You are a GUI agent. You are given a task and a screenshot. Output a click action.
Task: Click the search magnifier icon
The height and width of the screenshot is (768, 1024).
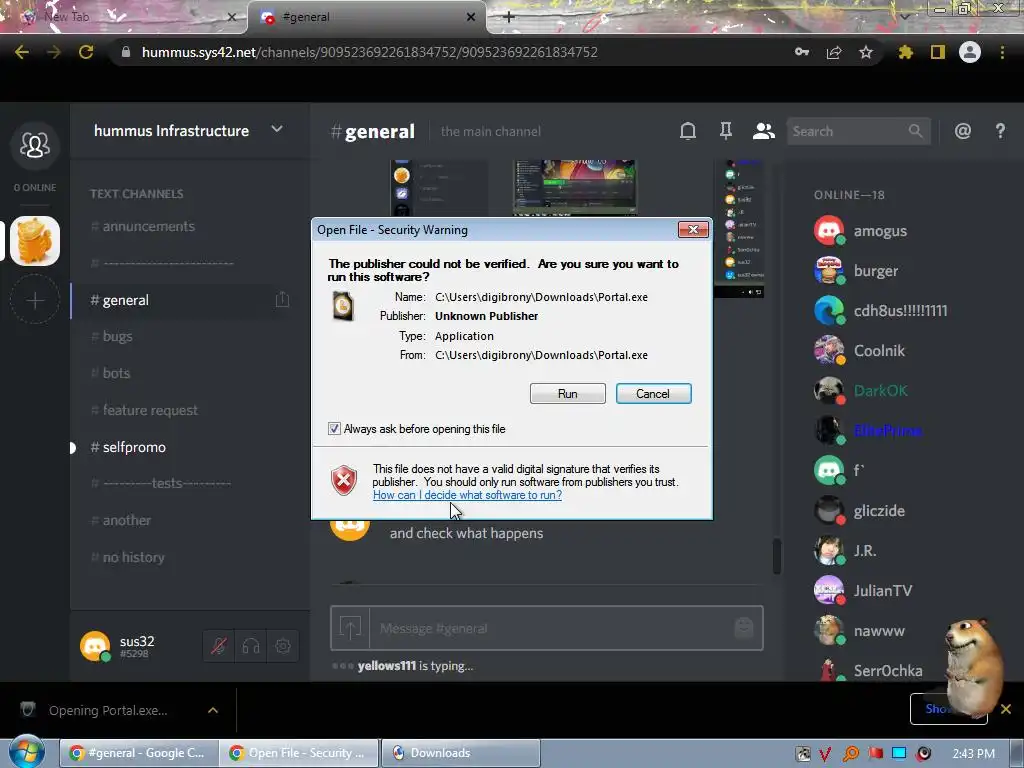click(916, 131)
